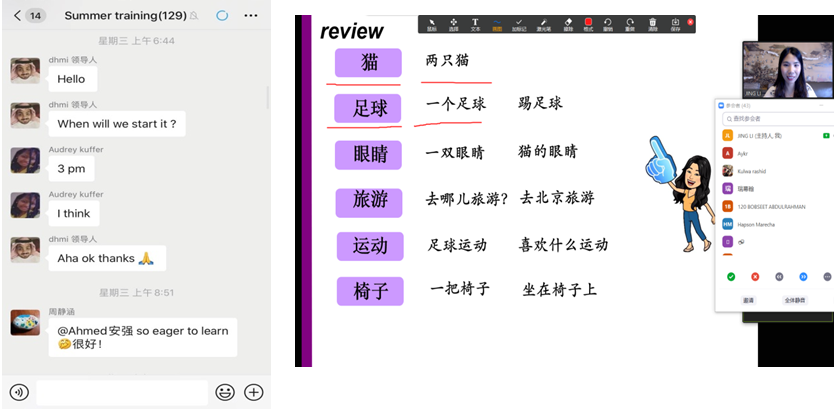Toggle voice input in chat bar
840x409 pixels.
coord(19,392)
